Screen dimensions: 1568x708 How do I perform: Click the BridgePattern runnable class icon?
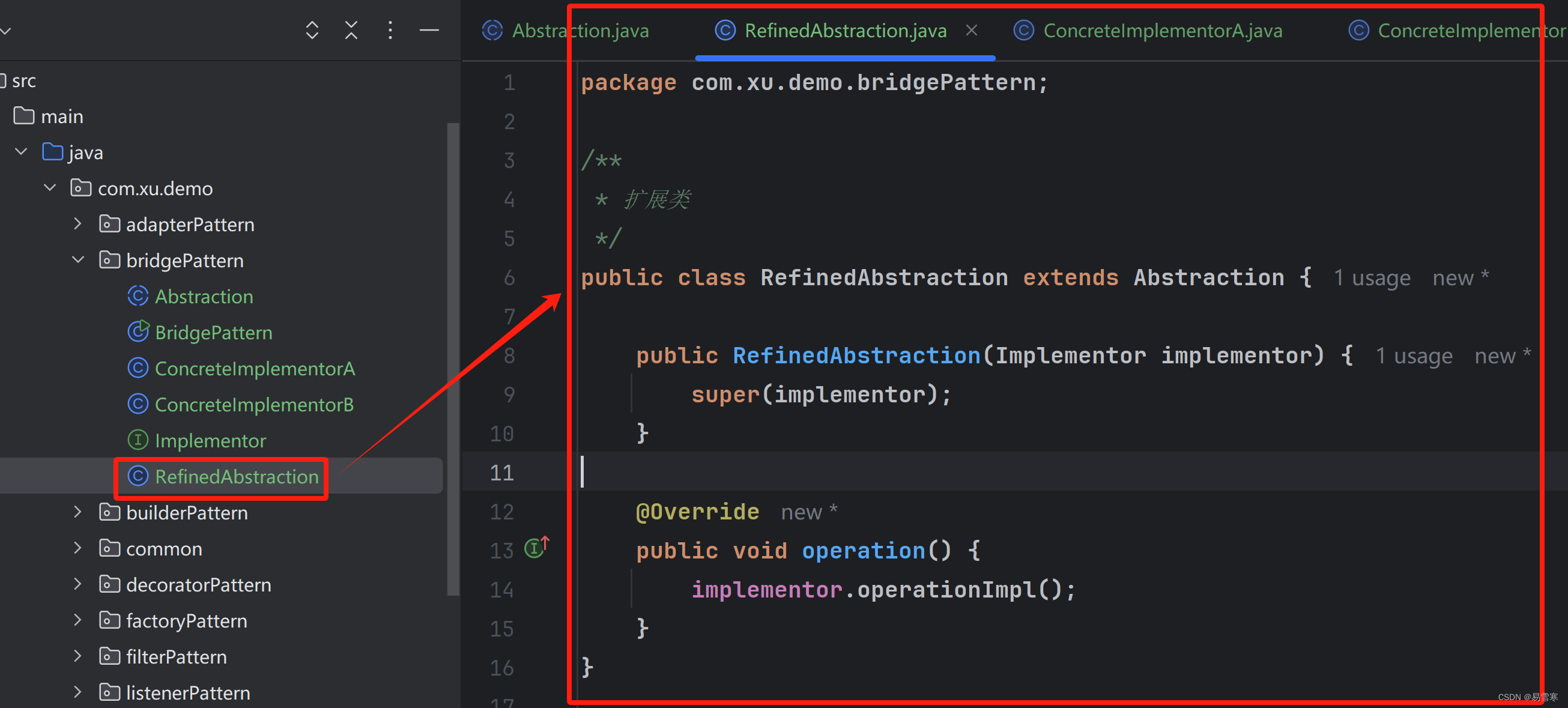click(138, 331)
